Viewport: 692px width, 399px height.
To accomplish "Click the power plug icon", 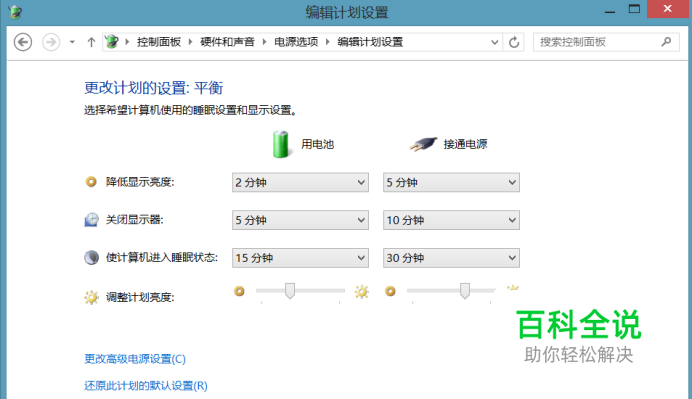I will [x=423, y=144].
